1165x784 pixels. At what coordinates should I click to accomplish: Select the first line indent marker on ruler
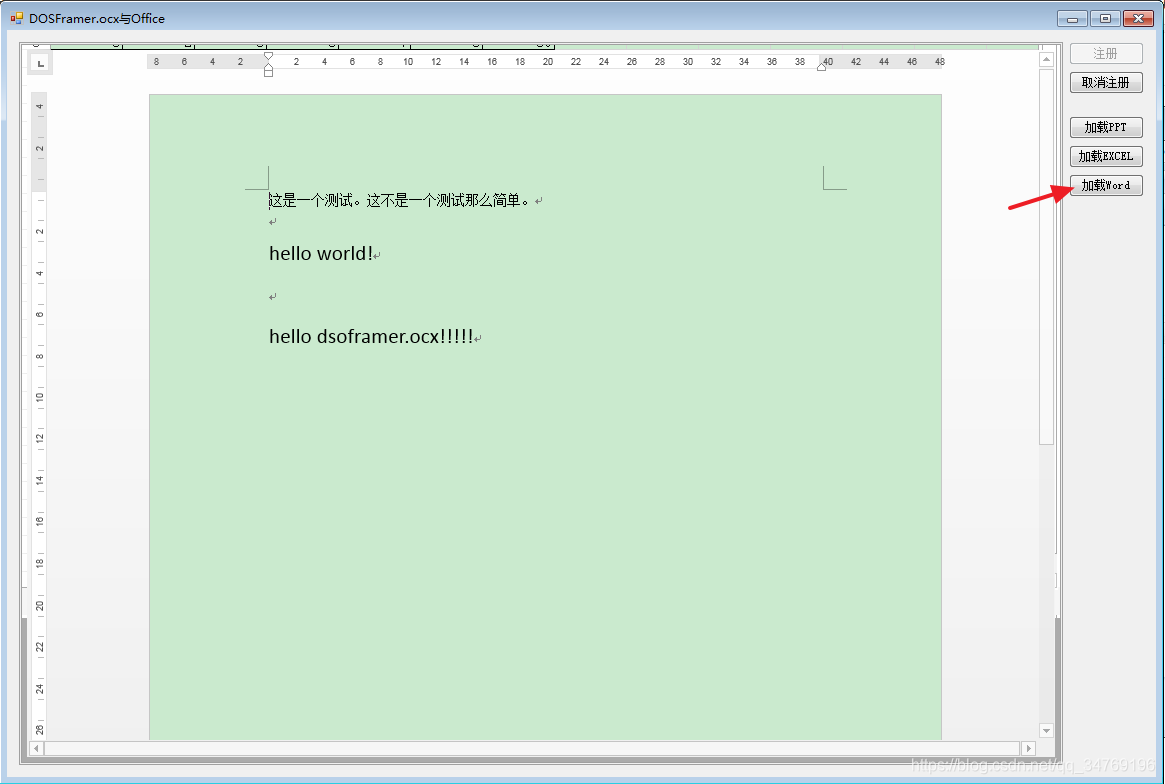pos(268,56)
